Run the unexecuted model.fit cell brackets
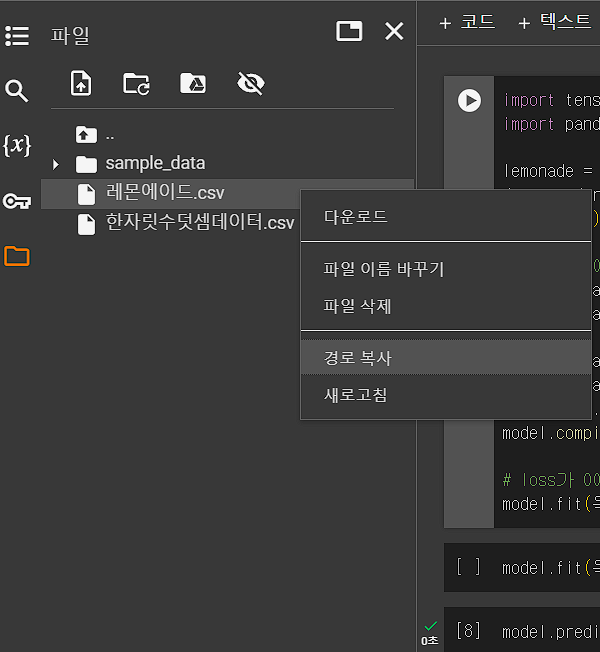This screenshot has width=600, height=652. point(469,567)
